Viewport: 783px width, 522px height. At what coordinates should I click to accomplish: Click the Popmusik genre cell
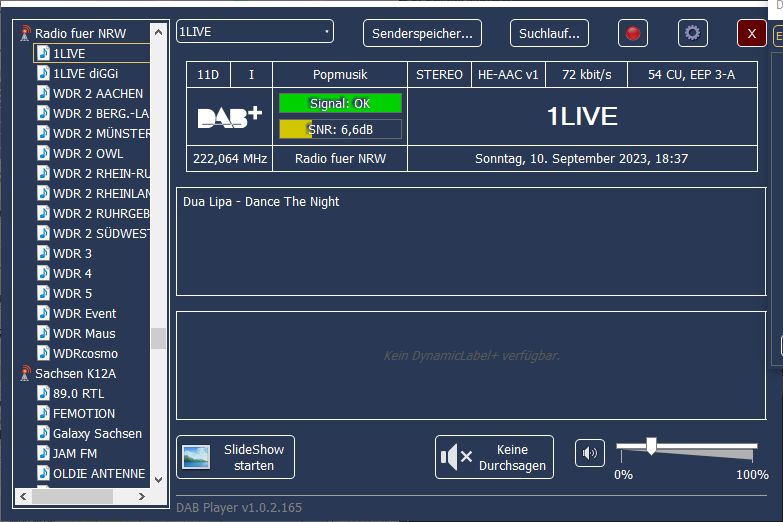[x=340, y=75]
